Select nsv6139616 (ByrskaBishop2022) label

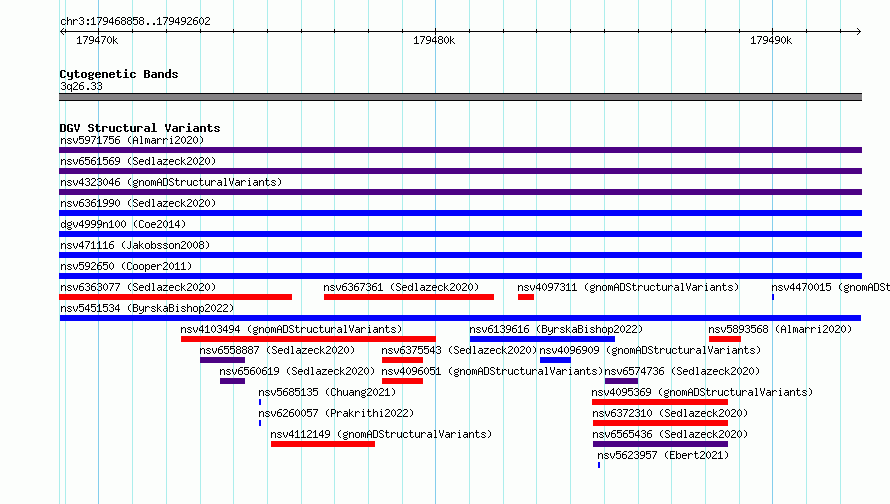coord(556,329)
